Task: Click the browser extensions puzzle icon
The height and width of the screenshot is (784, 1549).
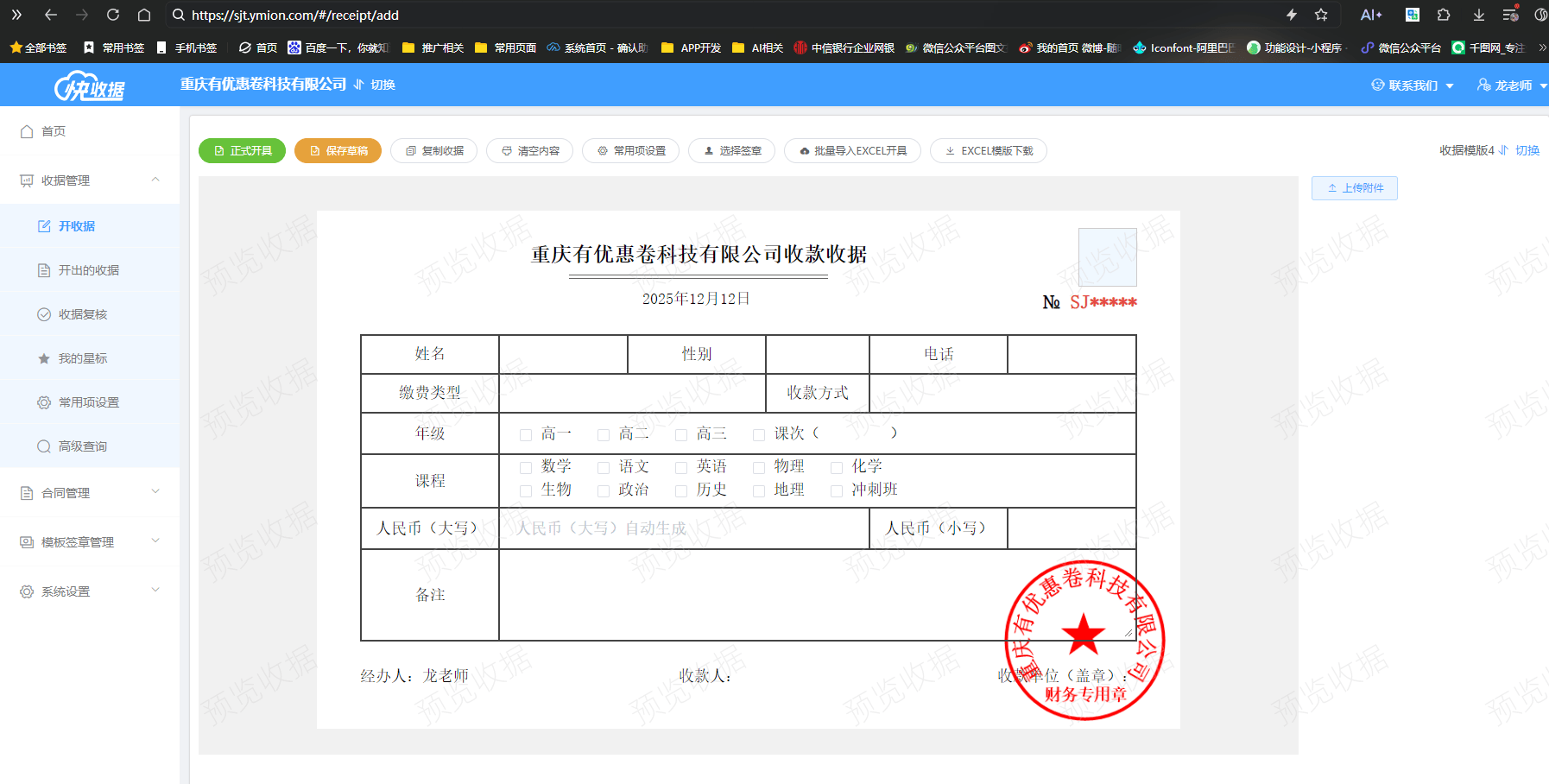Action: [1444, 15]
